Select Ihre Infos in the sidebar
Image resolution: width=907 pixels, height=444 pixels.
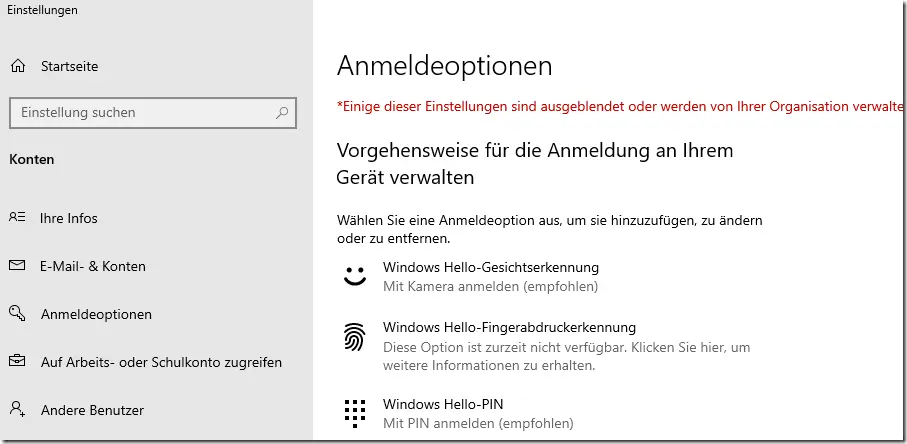68,219
